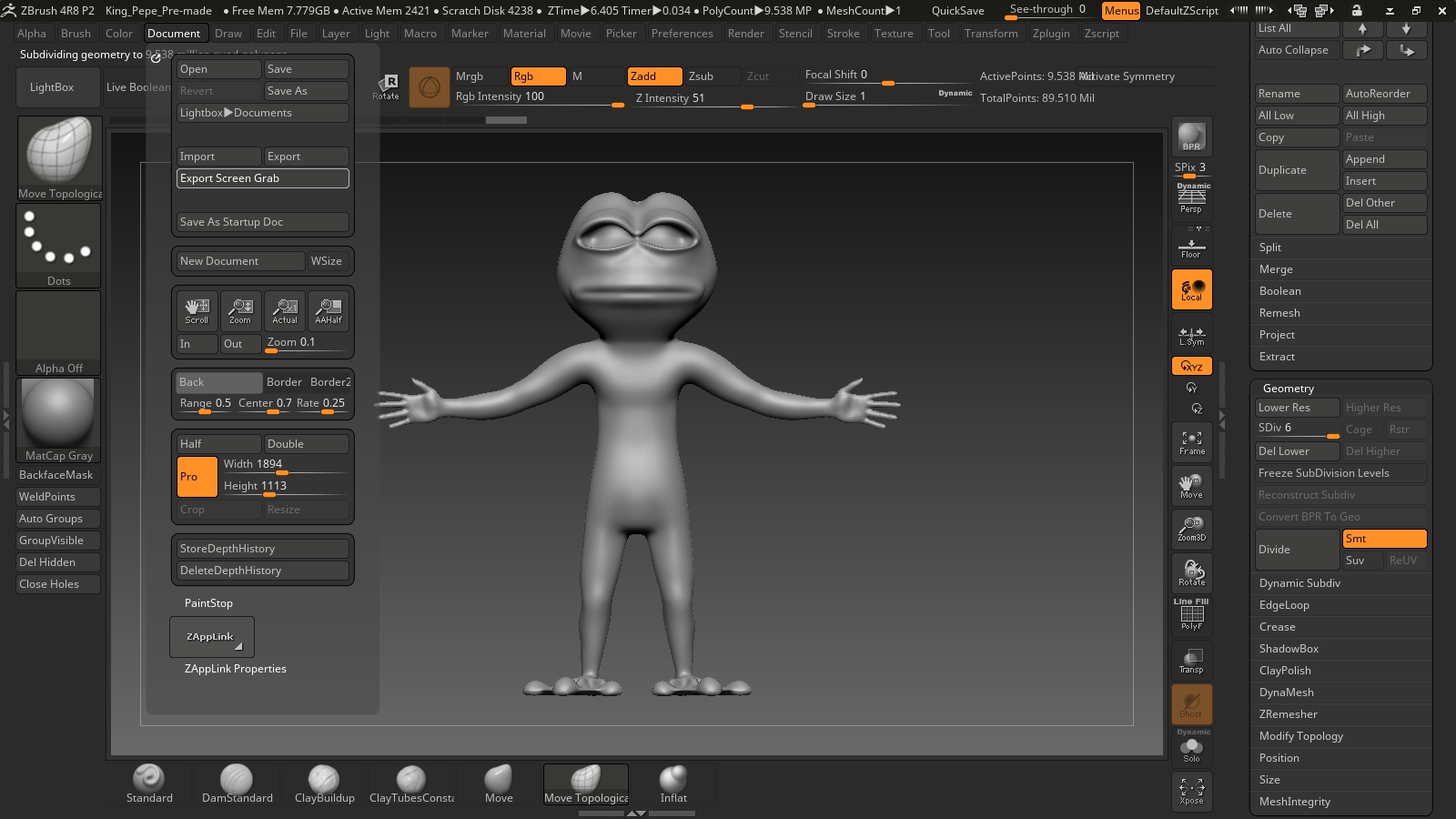1456x819 pixels.
Task: Toggle Rgb painting mode
Action: 538,76
